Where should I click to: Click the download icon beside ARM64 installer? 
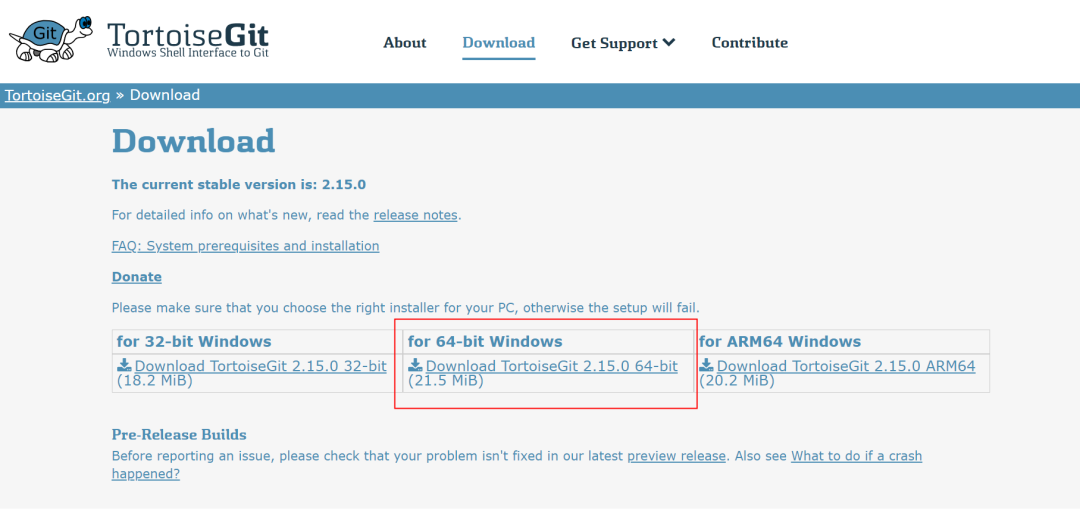pos(706,365)
